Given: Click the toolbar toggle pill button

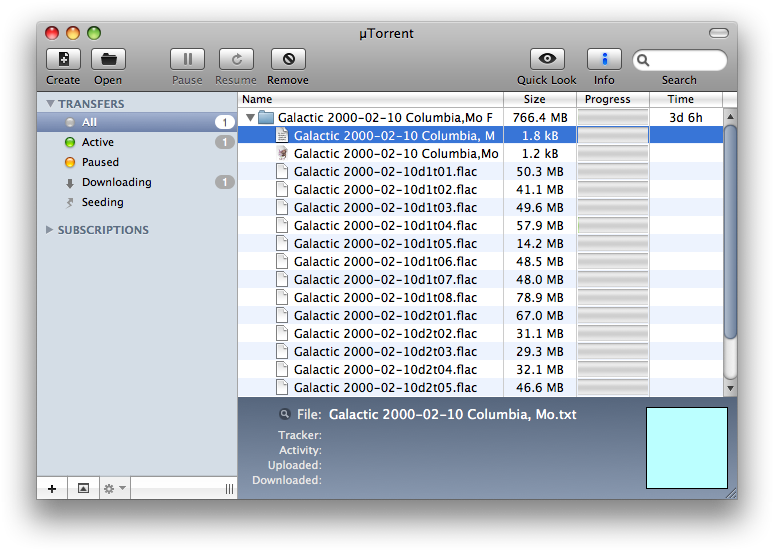Looking at the screenshot, I should [x=718, y=33].
